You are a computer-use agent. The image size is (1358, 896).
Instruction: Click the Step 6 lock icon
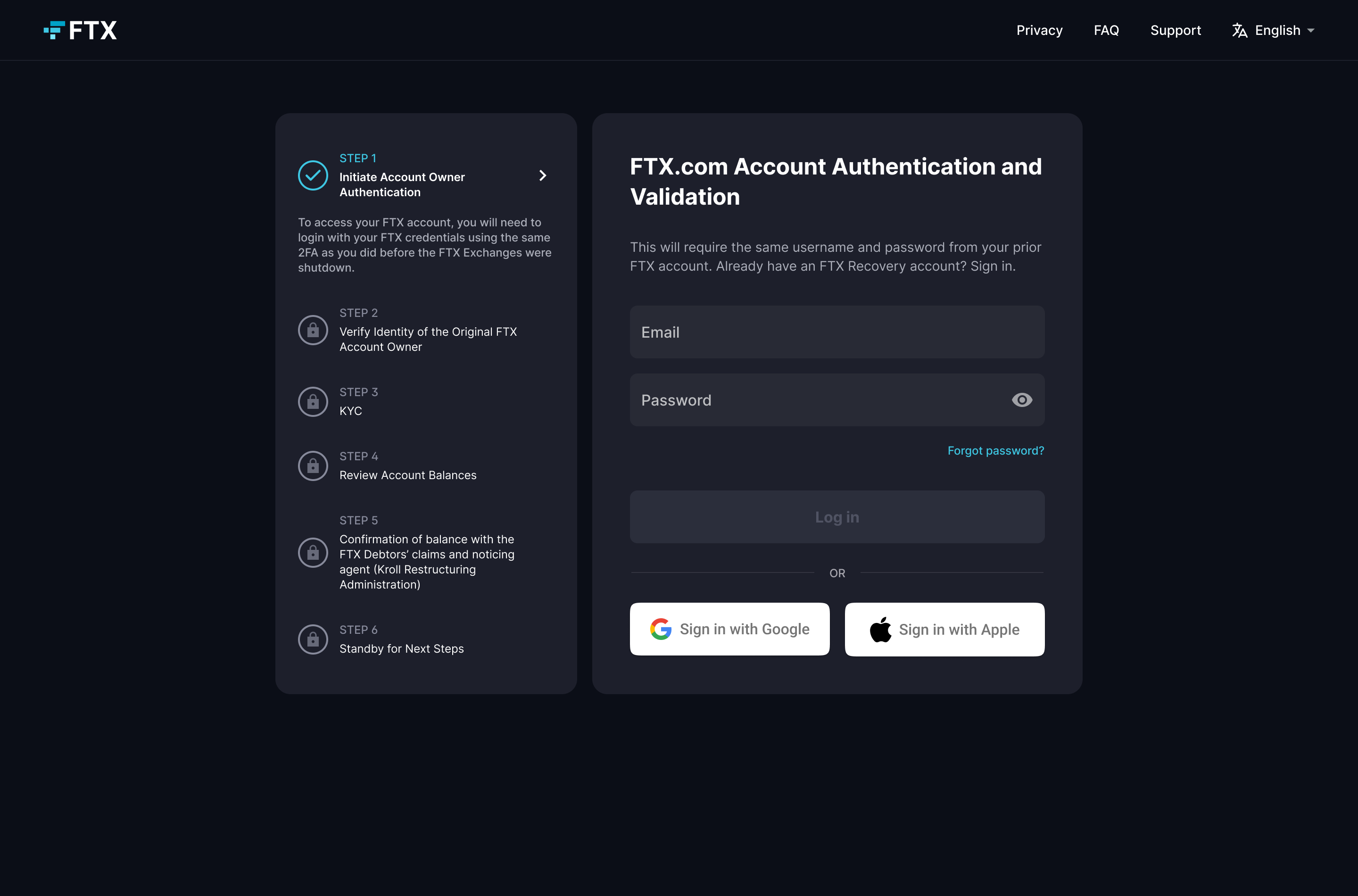(313, 639)
